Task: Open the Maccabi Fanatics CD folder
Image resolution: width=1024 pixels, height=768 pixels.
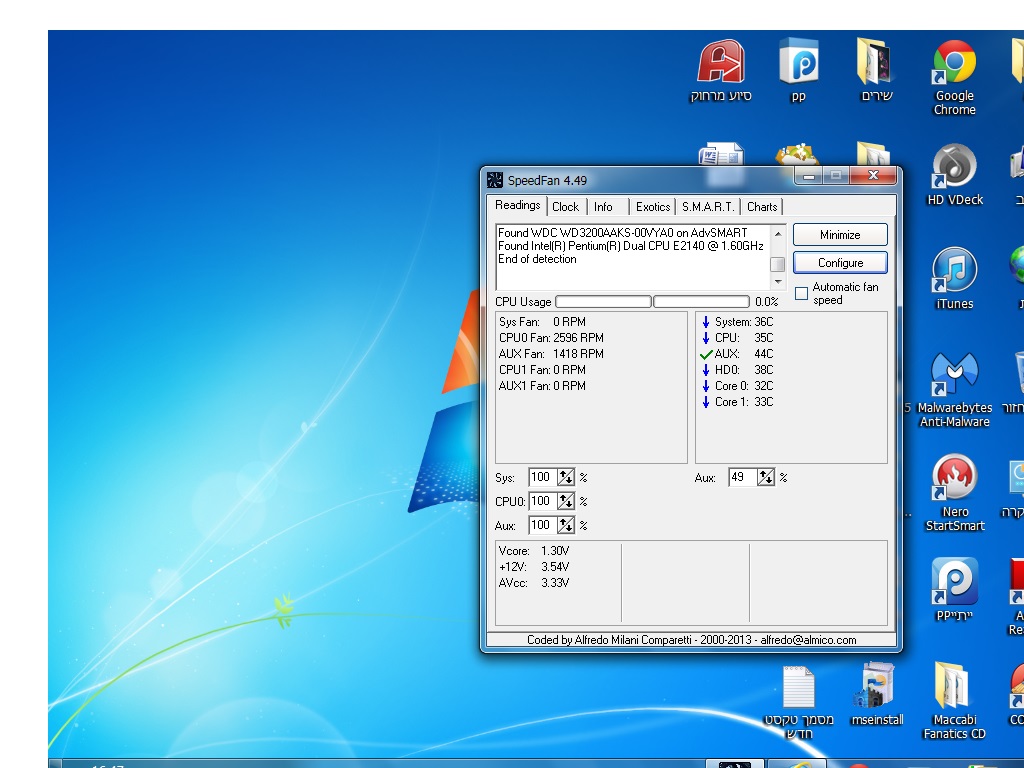Action: click(x=954, y=688)
